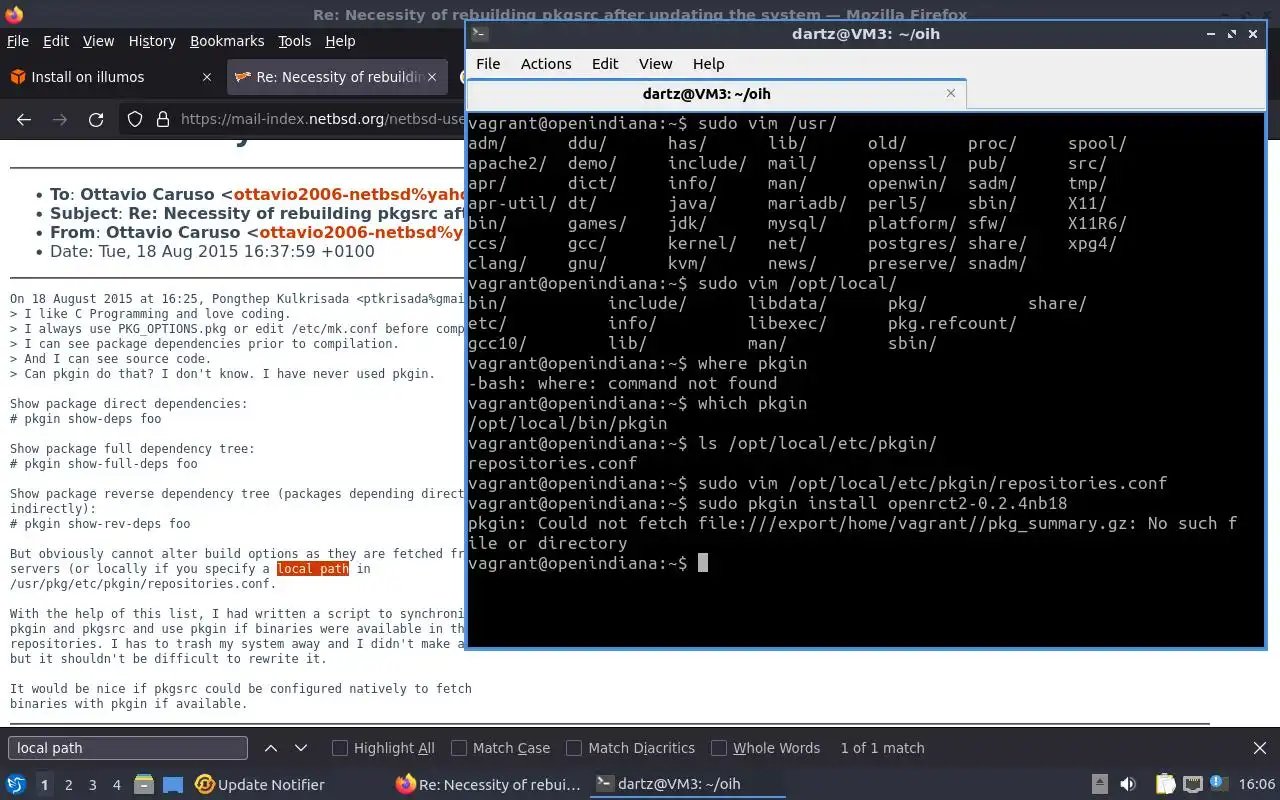Open the removable media eject tray icon

pos(1100,784)
